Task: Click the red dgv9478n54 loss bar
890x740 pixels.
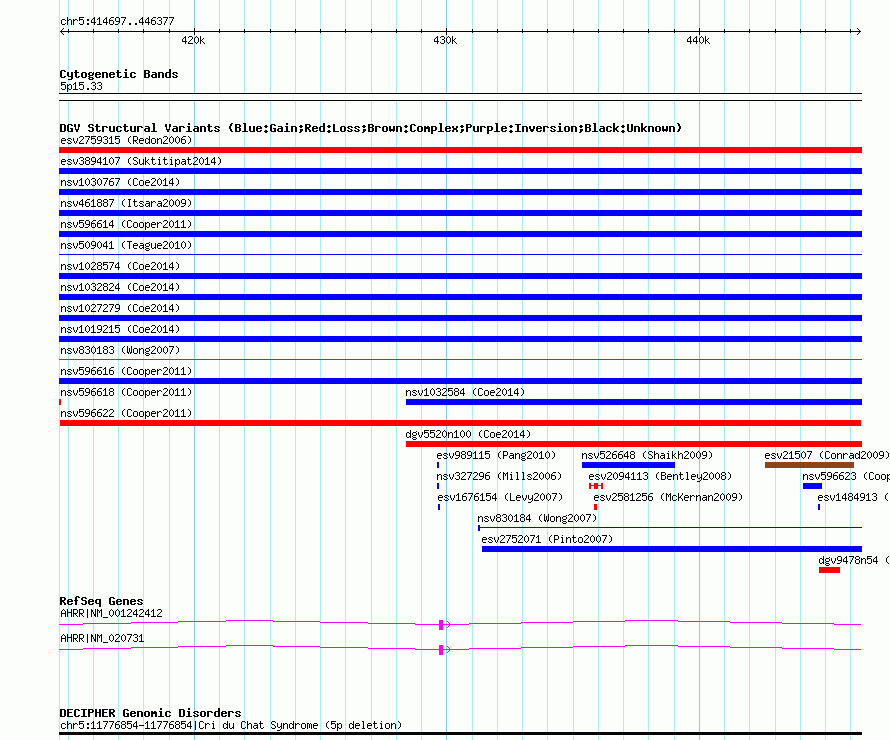Action: [x=829, y=570]
